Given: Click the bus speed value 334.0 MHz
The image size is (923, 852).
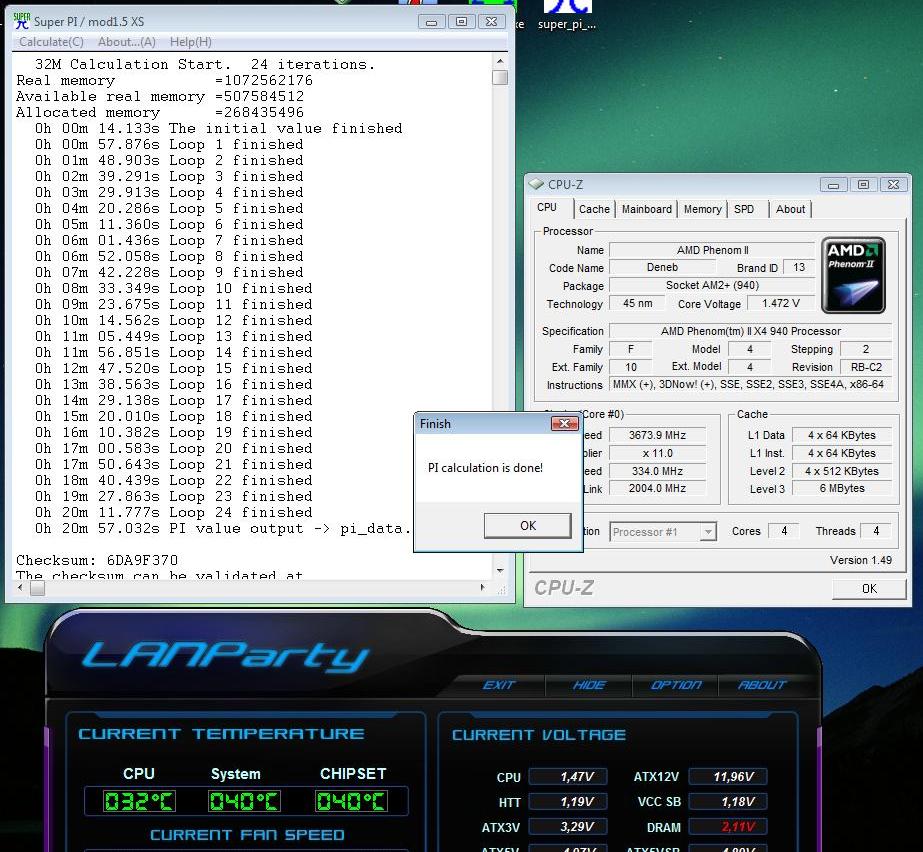Looking at the screenshot, I should point(657,471).
